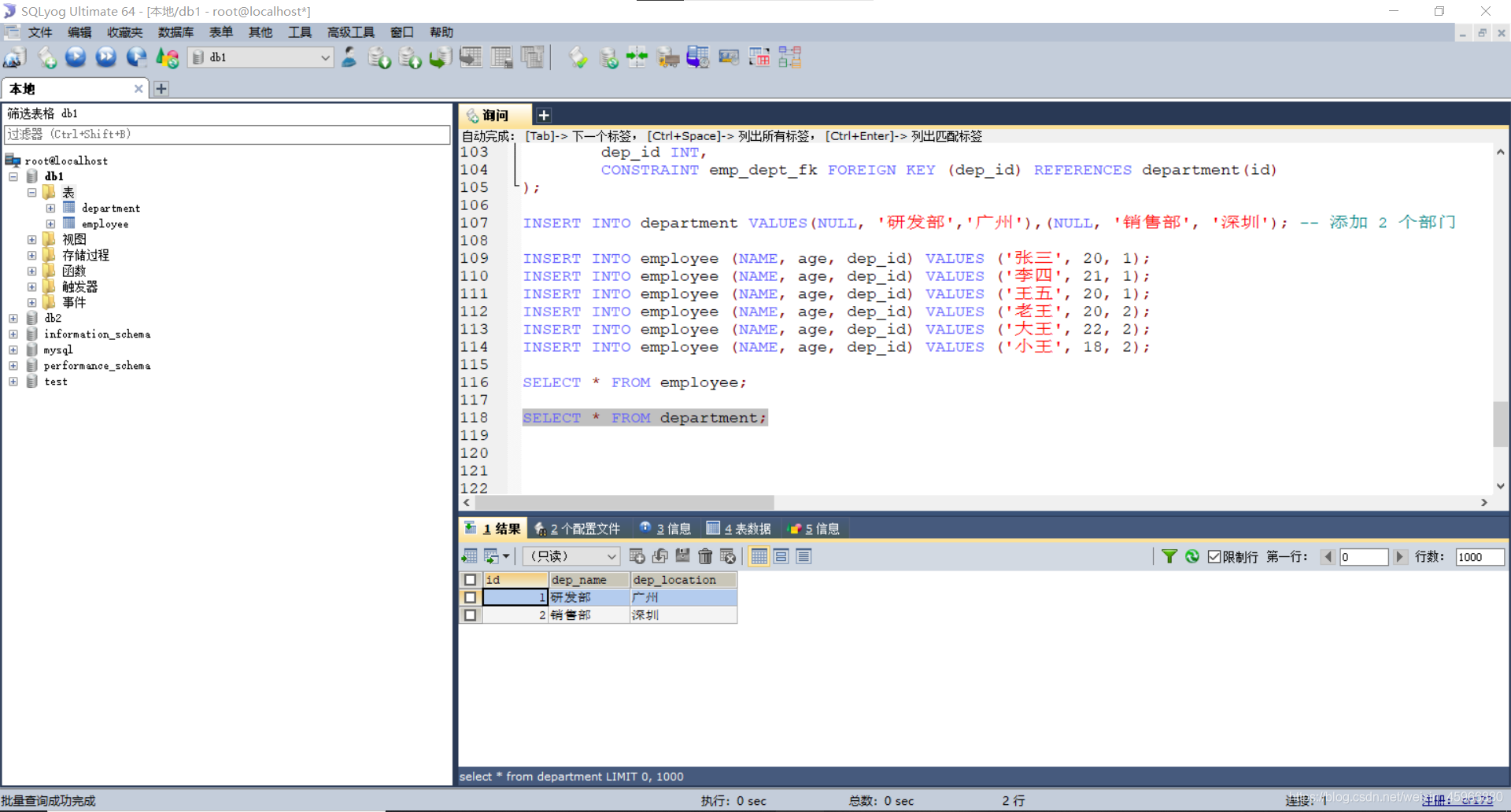Click the Save Changes floppy icon

[x=682, y=556]
